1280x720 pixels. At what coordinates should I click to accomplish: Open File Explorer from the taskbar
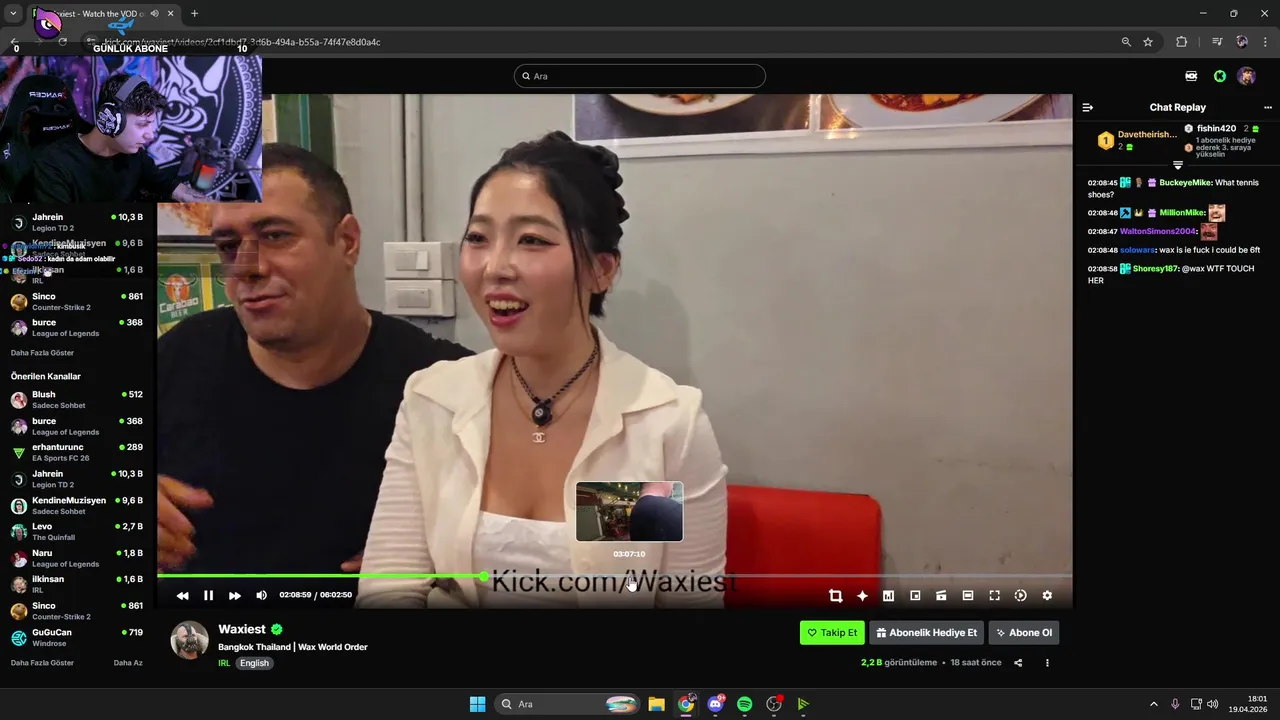656,704
